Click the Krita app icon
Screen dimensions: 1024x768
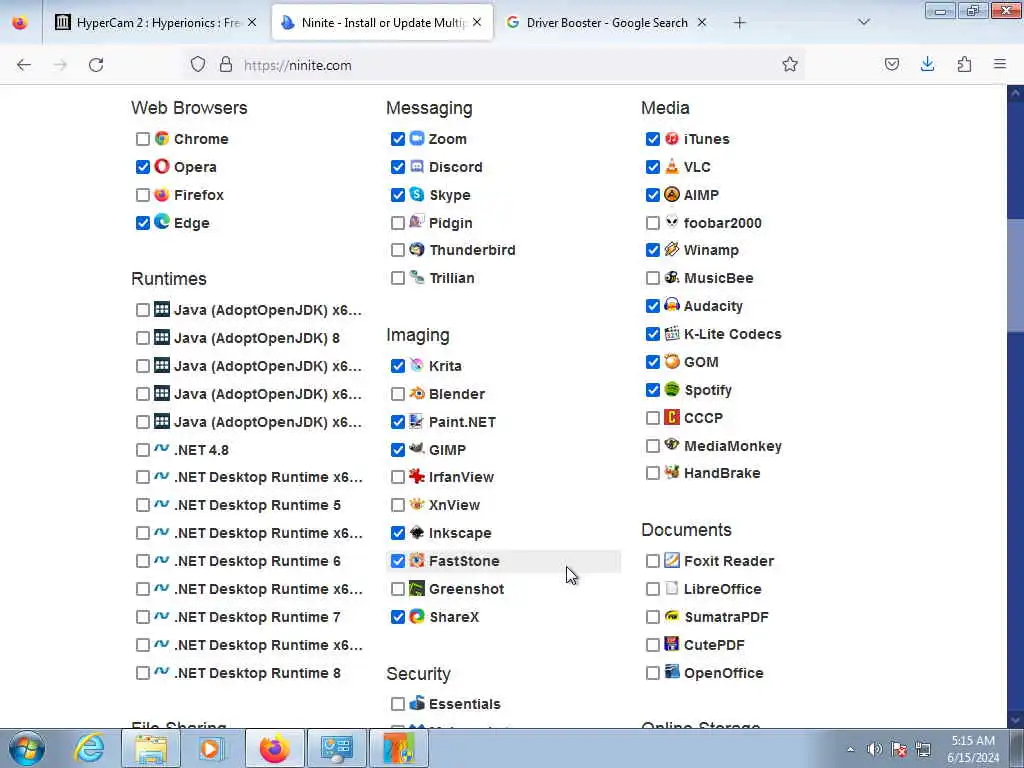[417, 365]
